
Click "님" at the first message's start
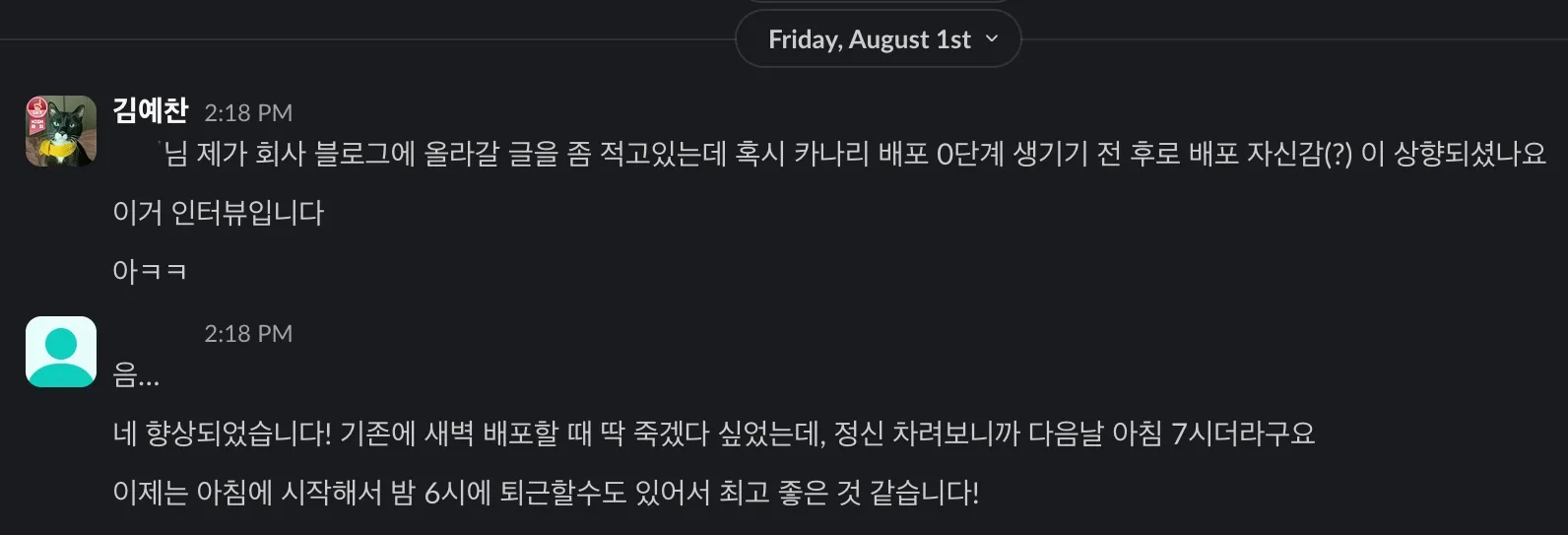176,154
